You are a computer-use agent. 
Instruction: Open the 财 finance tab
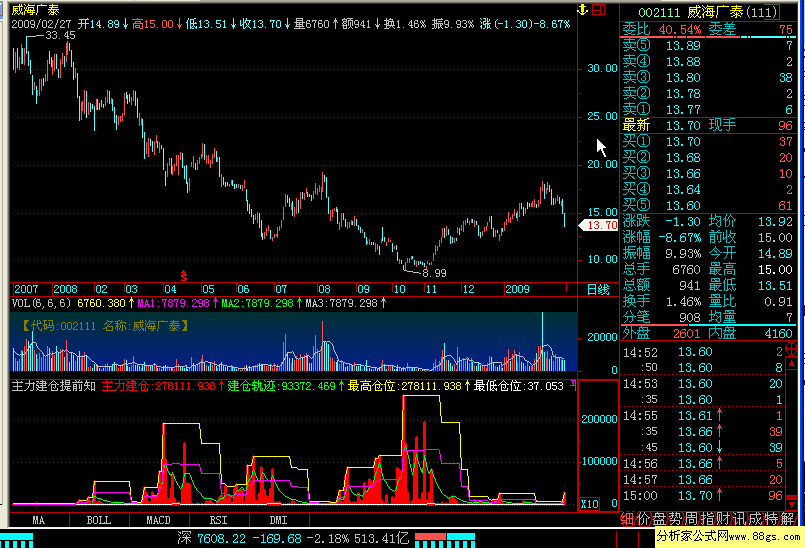point(723,519)
